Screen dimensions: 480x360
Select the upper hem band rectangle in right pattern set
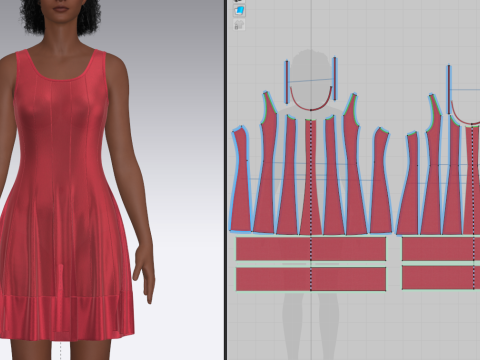coord(441,249)
